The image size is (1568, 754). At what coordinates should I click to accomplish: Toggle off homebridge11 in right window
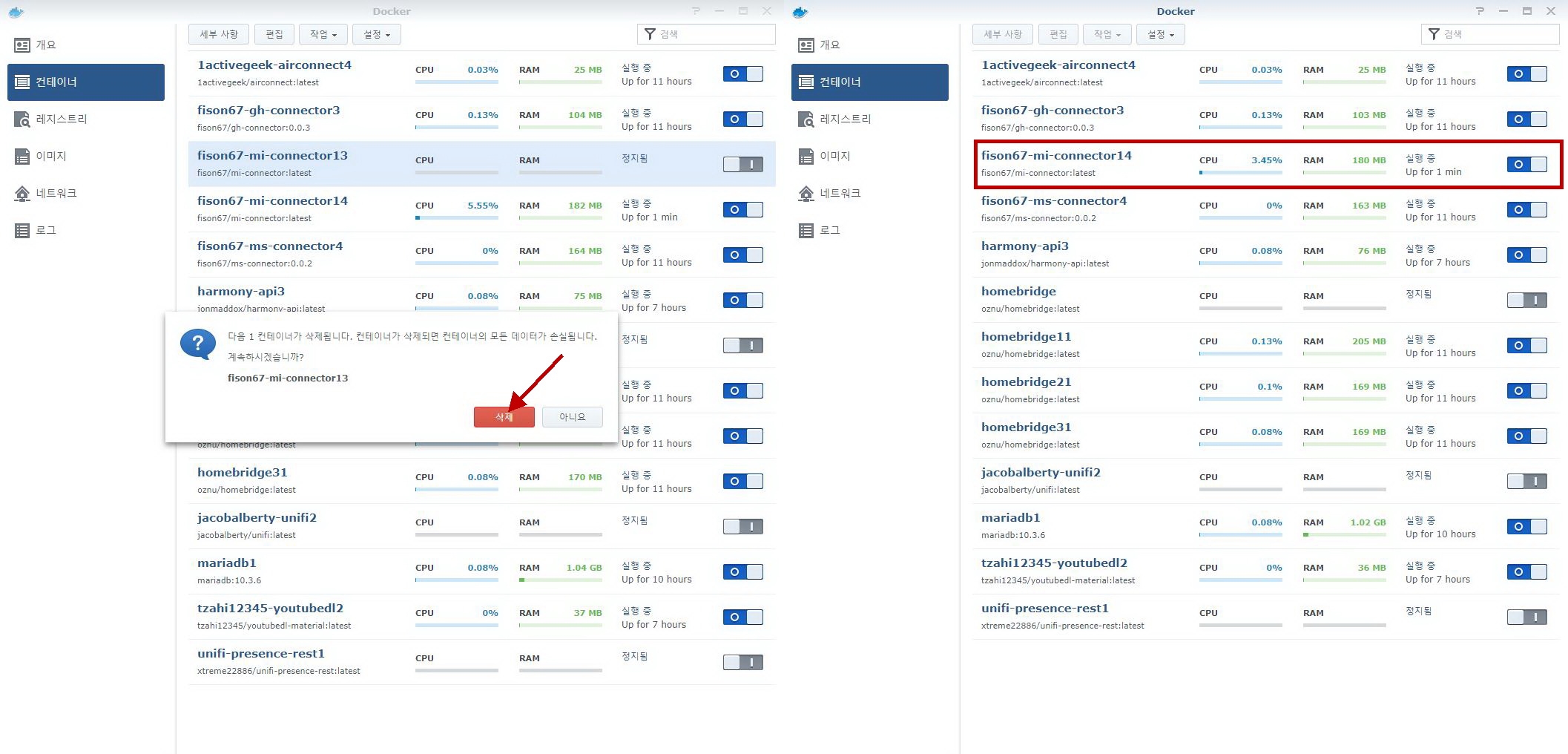click(1527, 346)
